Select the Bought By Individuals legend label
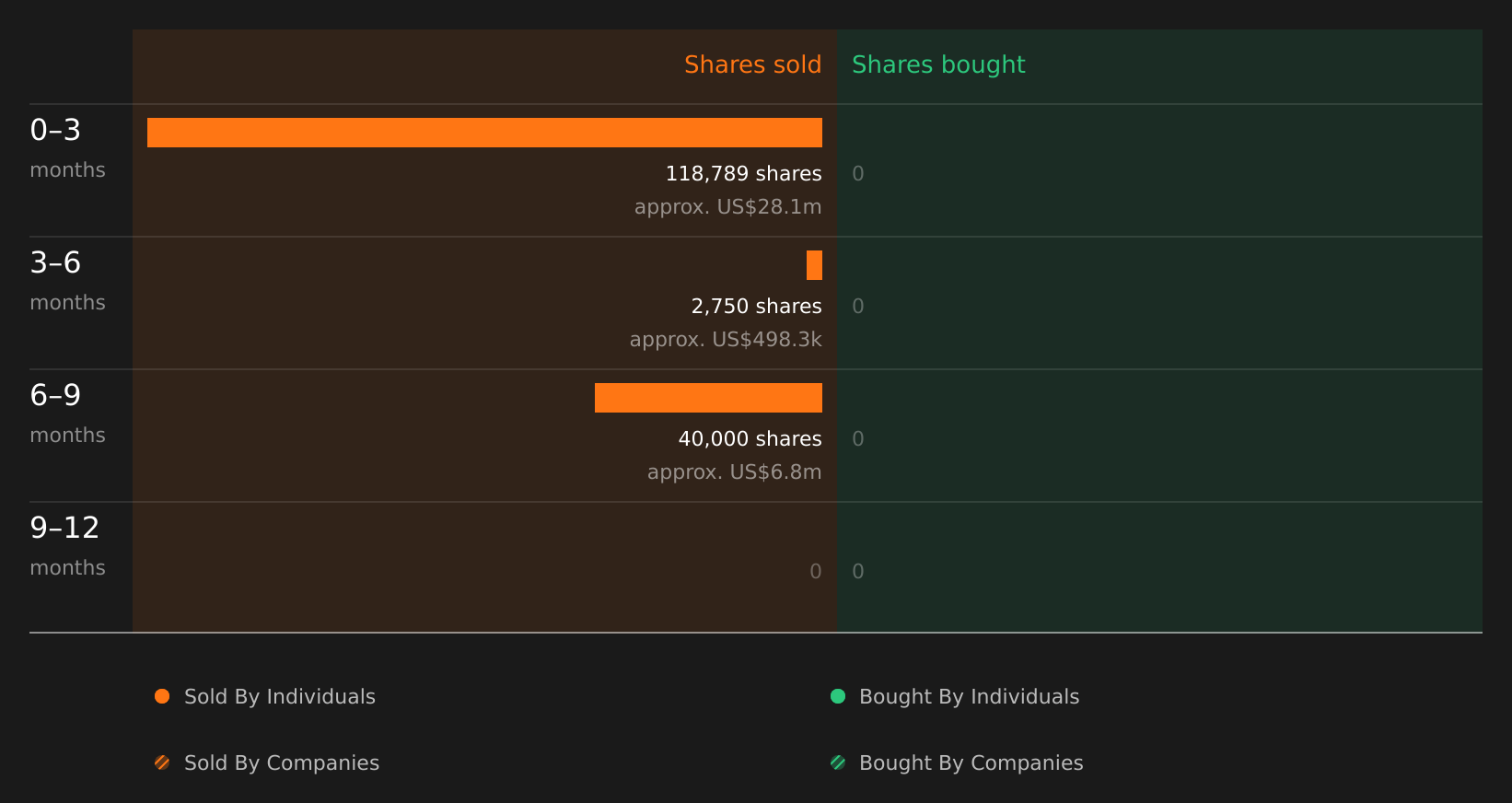 click(970, 697)
